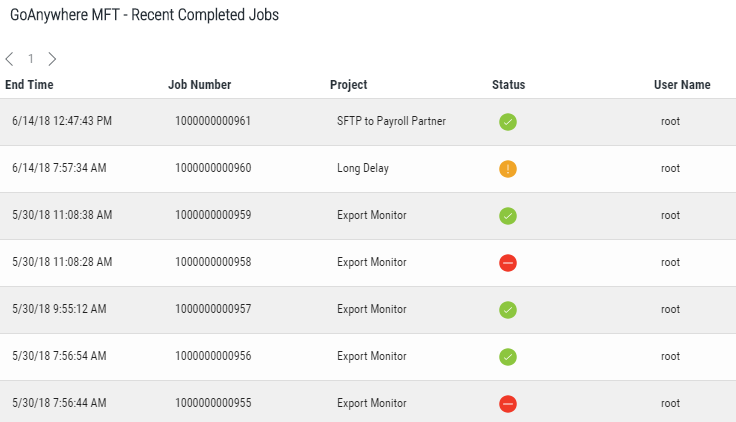This screenshot has width=736, height=422.
Task: Click root user for Long Delay job
Action: (x=670, y=169)
